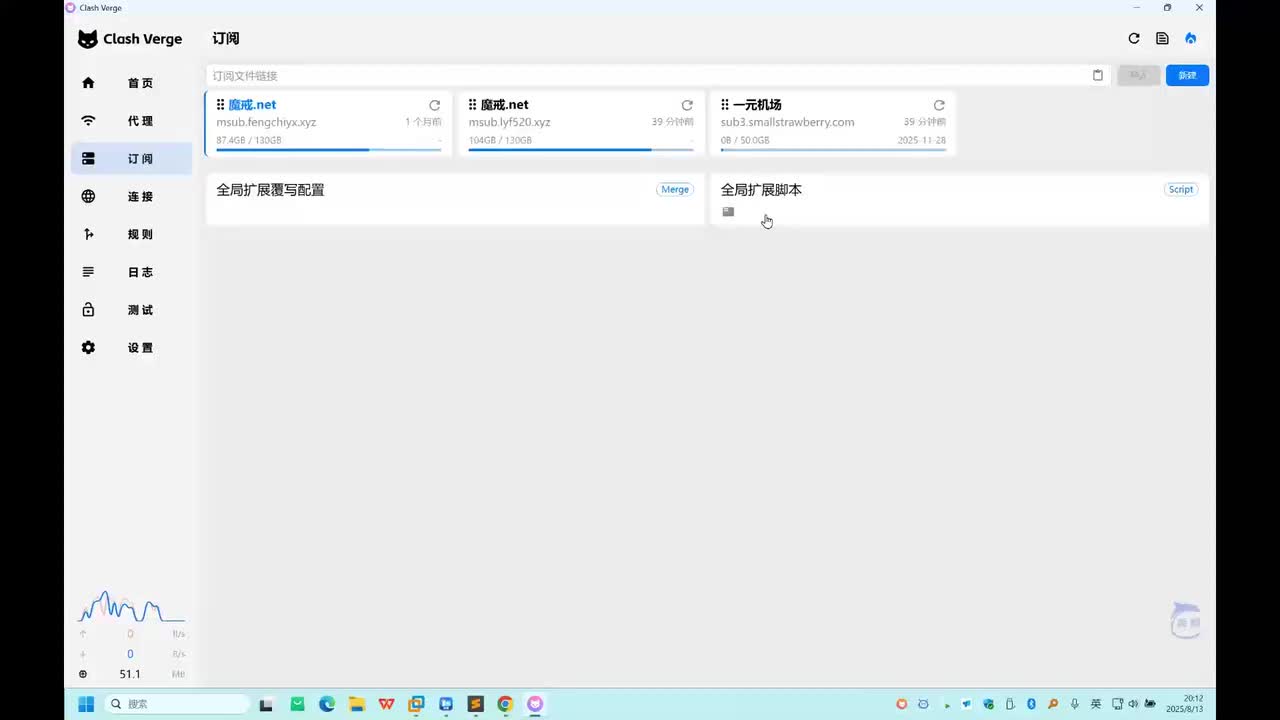Go to the 代理 proxies page

tap(131, 121)
